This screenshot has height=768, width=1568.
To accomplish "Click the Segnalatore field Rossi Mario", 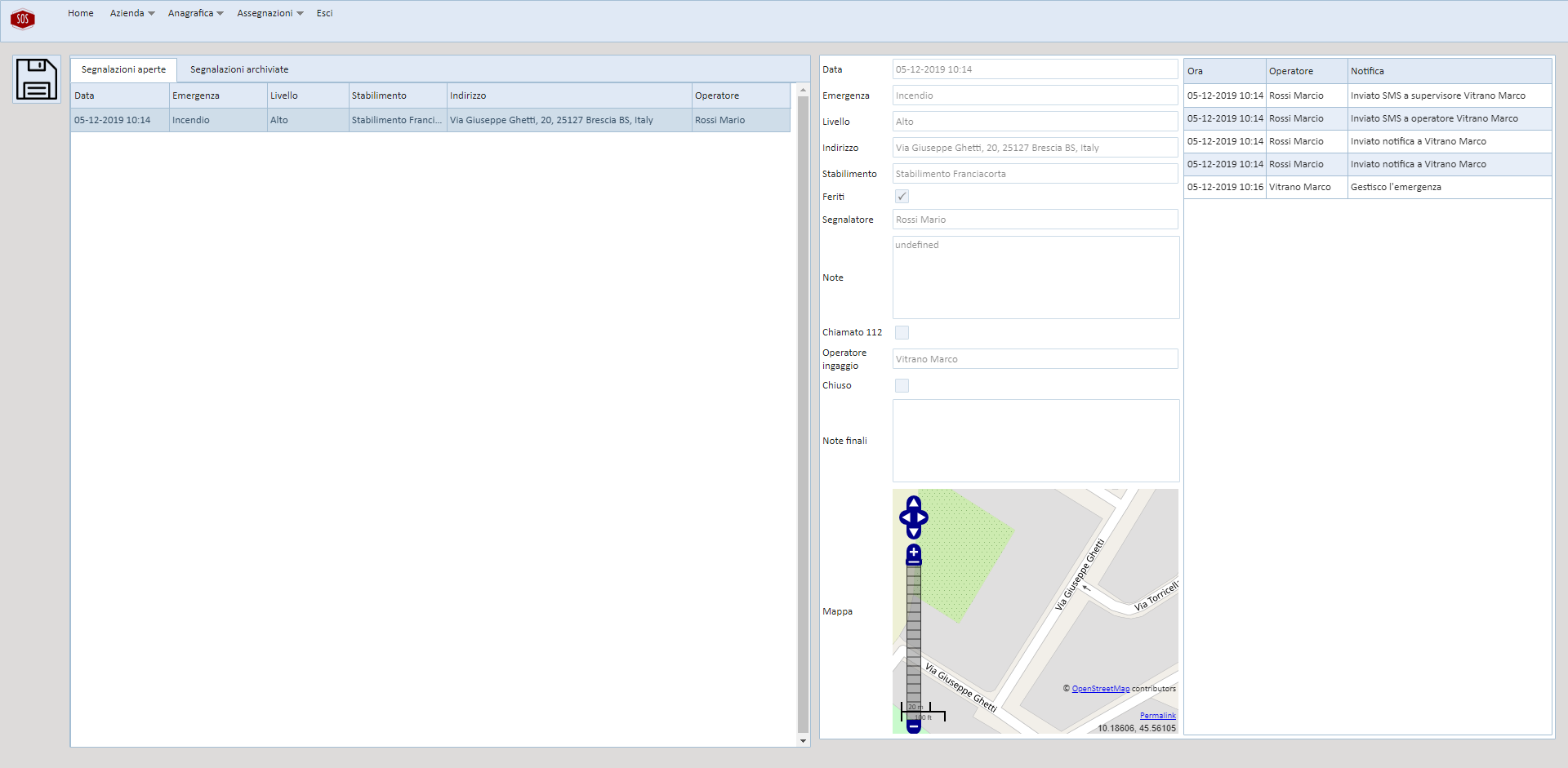I will (x=1035, y=220).
